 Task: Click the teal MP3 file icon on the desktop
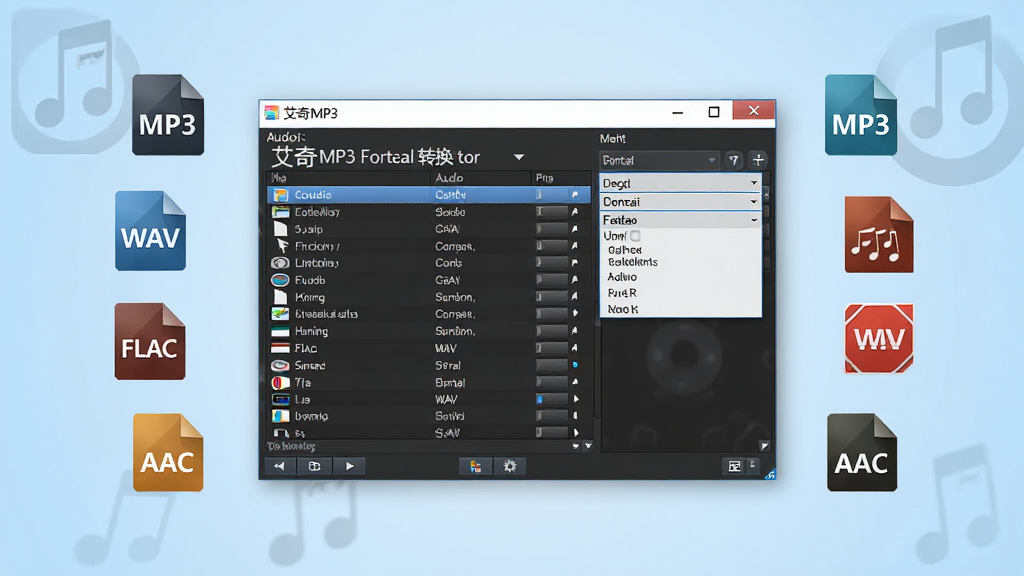point(861,115)
